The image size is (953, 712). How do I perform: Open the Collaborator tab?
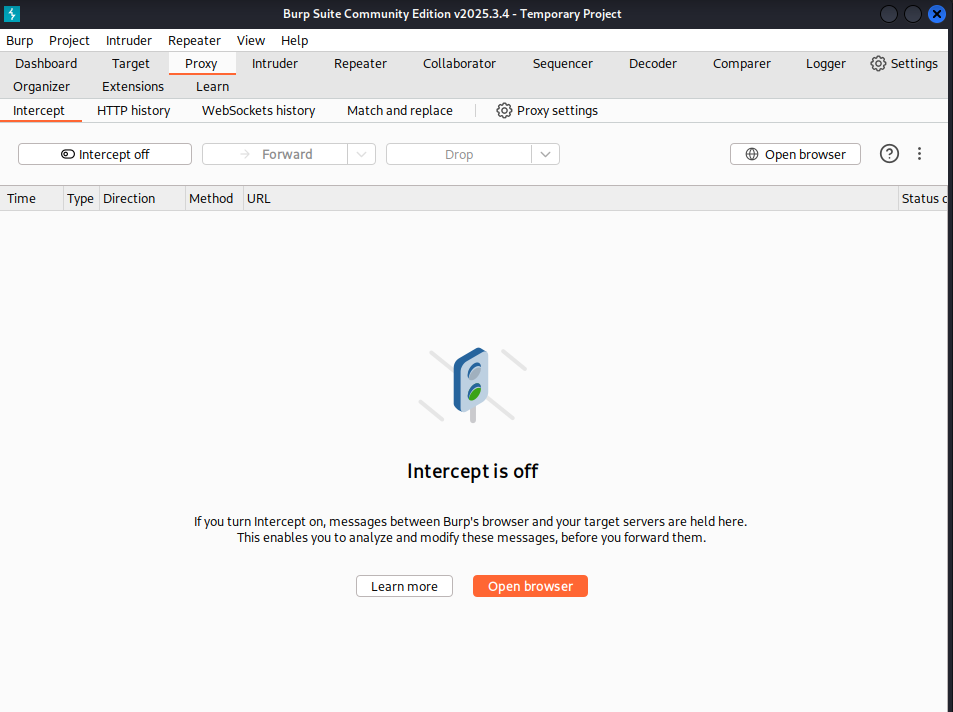[459, 64]
